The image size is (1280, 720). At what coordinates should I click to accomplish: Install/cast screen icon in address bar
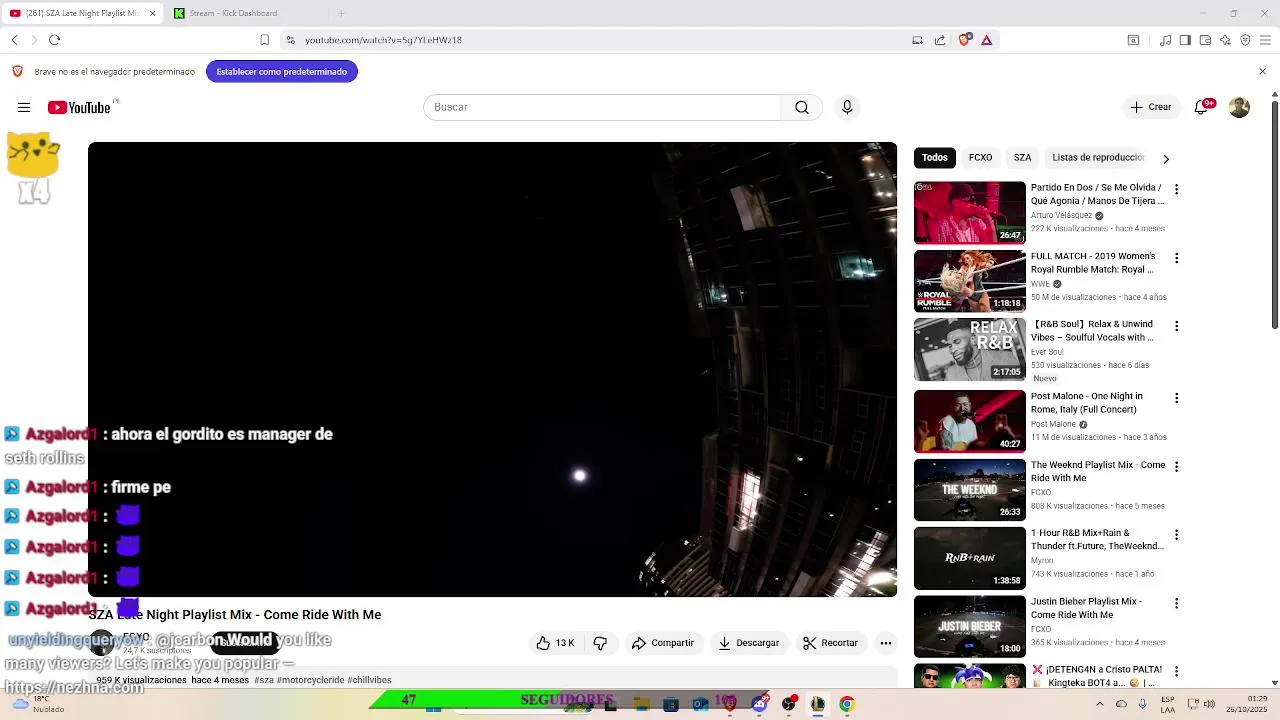click(917, 40)
